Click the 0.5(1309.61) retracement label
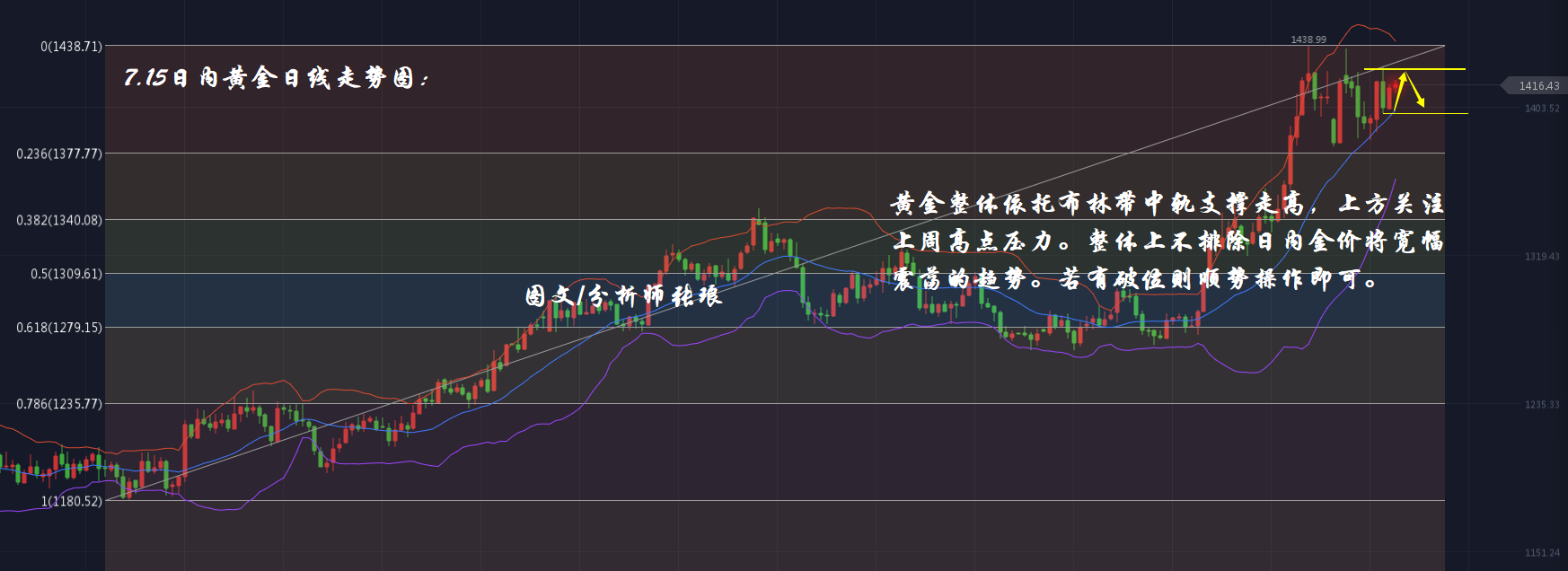The width and height of the screenshot is (1568, 571). click(66, 274)
